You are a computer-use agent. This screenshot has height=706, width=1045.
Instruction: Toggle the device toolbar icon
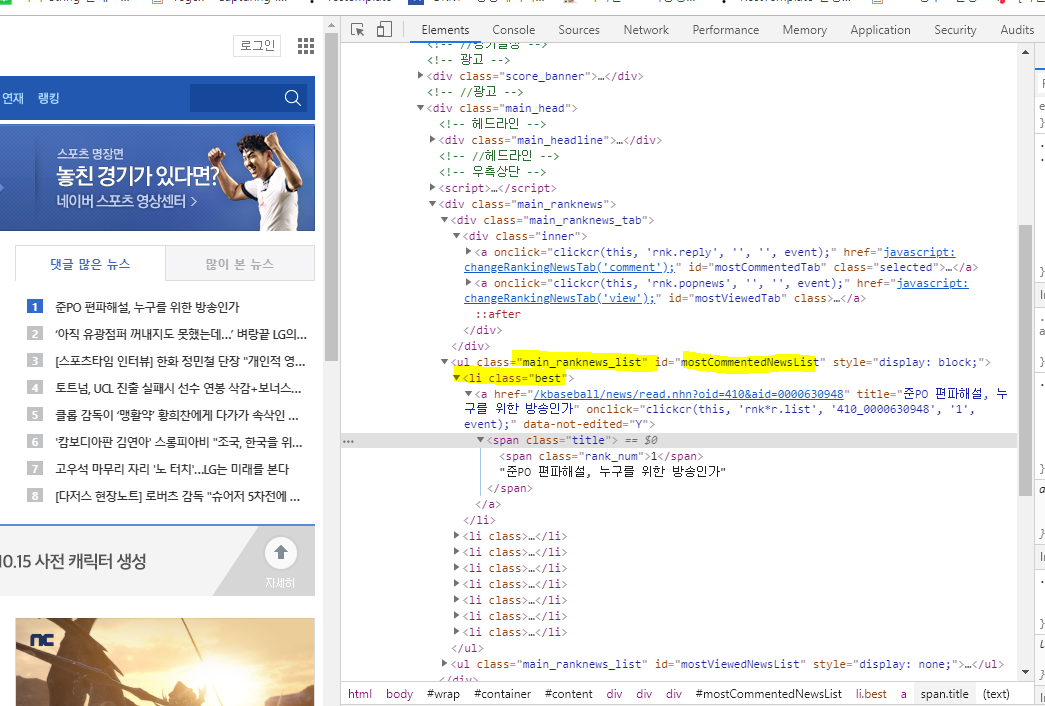[384, 29]
